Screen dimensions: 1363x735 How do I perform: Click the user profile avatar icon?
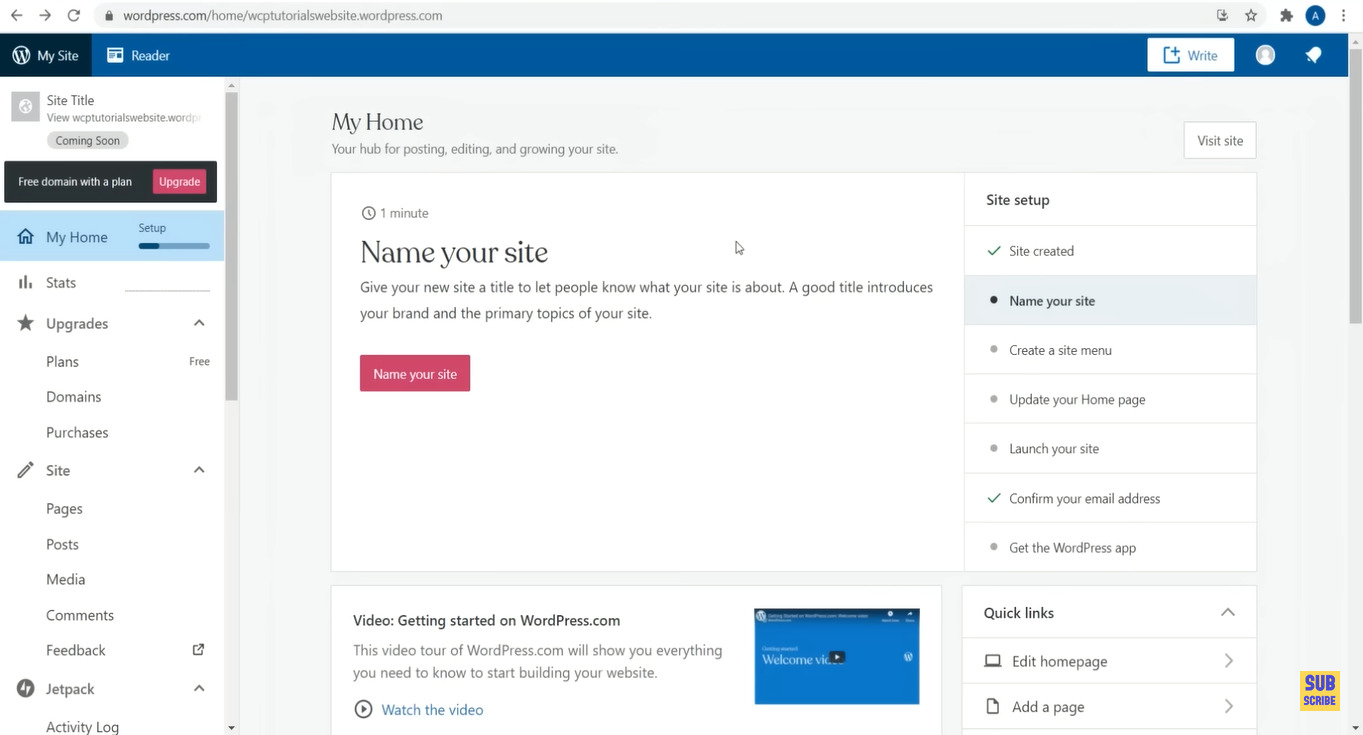[1265, 56]
